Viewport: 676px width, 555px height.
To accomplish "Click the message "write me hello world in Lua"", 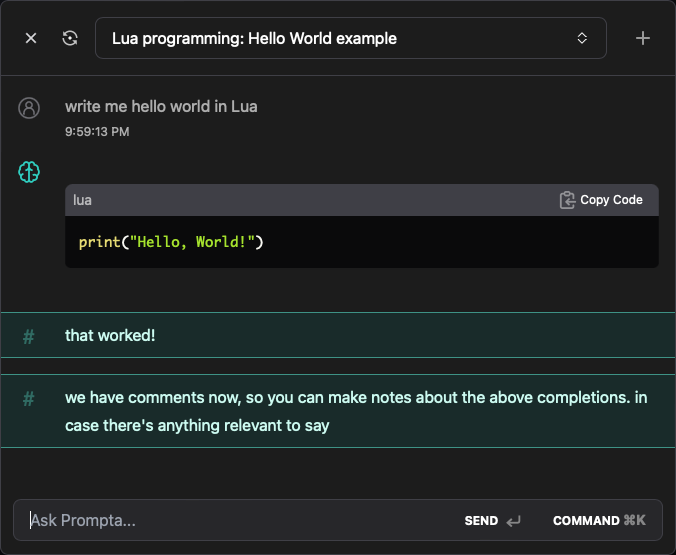I will [161, 106].
